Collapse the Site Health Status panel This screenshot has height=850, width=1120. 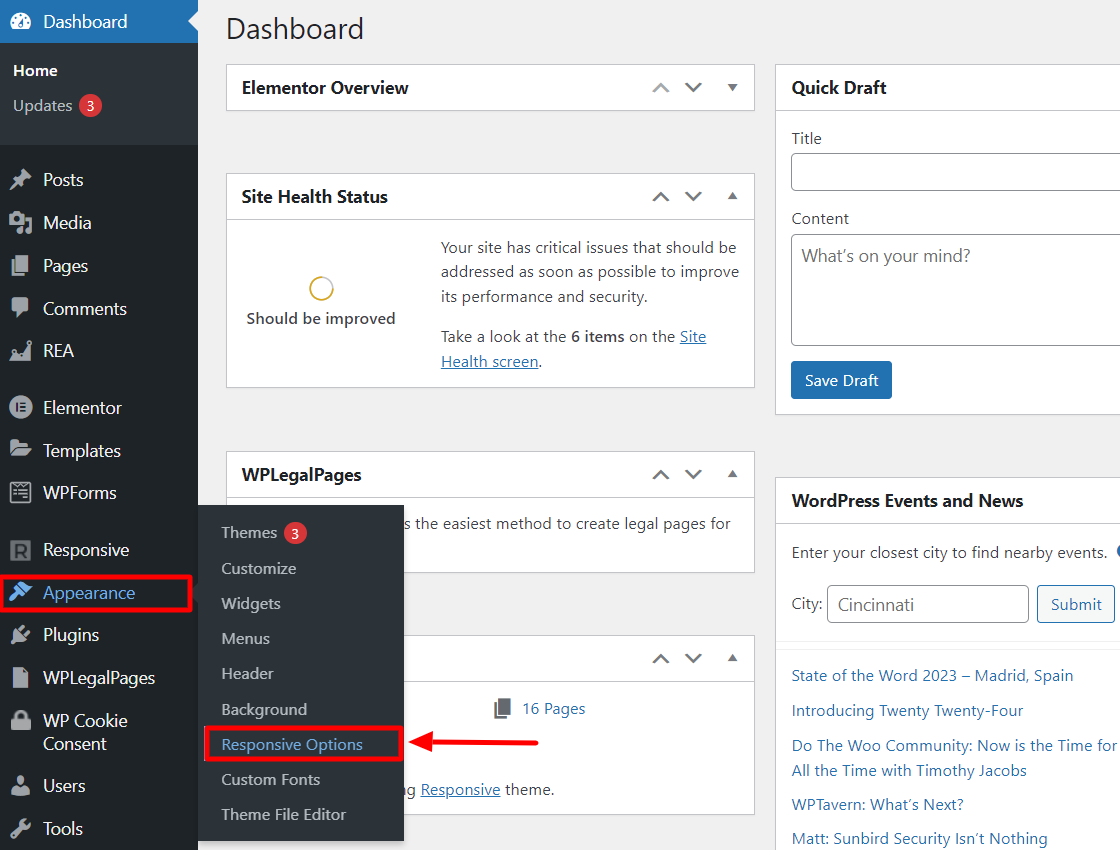pyautogui.click(x=732, y=196)
